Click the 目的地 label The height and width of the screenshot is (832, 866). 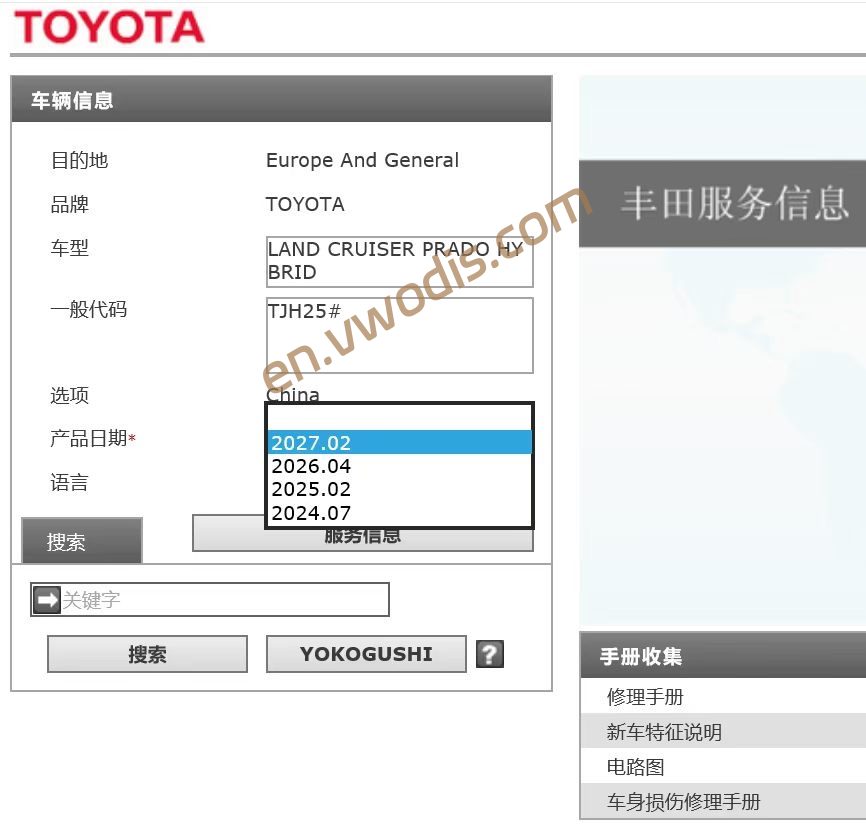coord(79,160)
